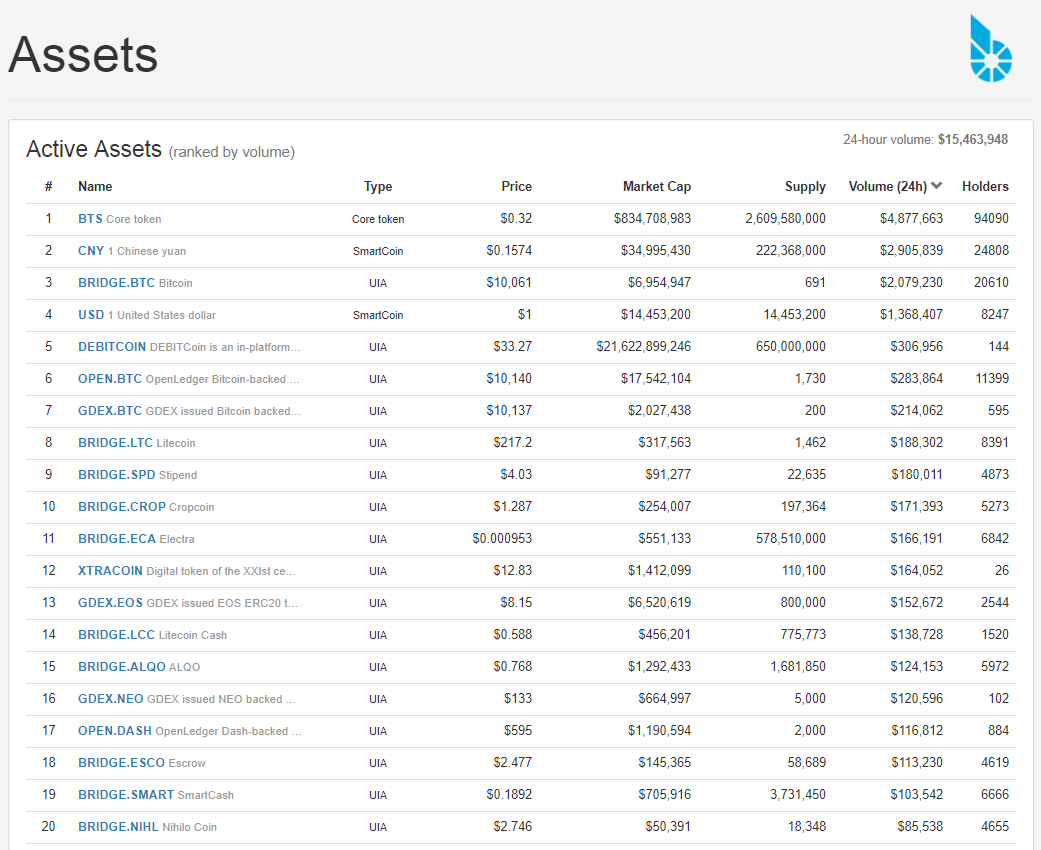Open the XTRACOIN asset link
1041x850 pixels.
[110, 570]
